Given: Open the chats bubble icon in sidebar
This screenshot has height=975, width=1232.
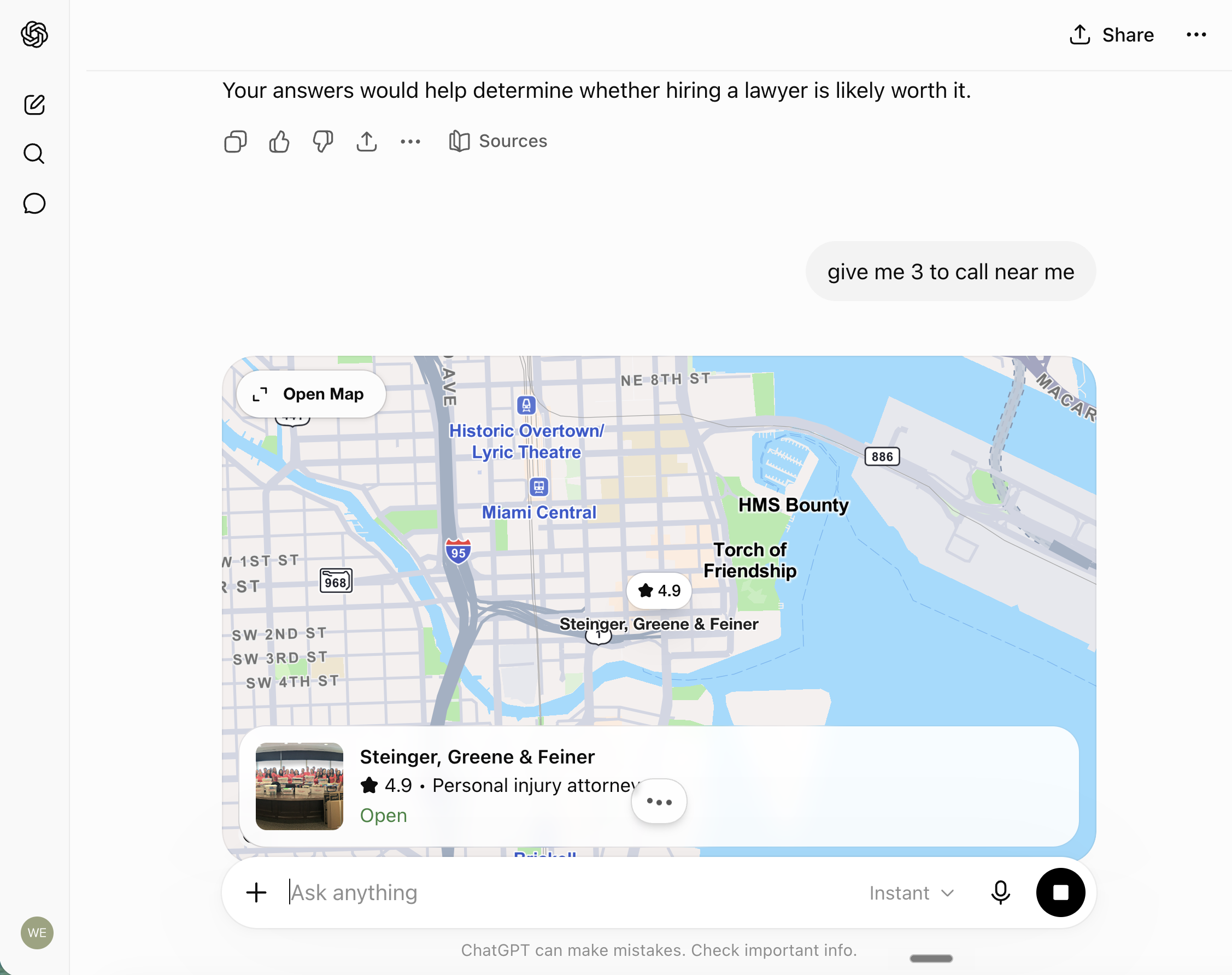Looking at the screenshot, I should point(34,203).
